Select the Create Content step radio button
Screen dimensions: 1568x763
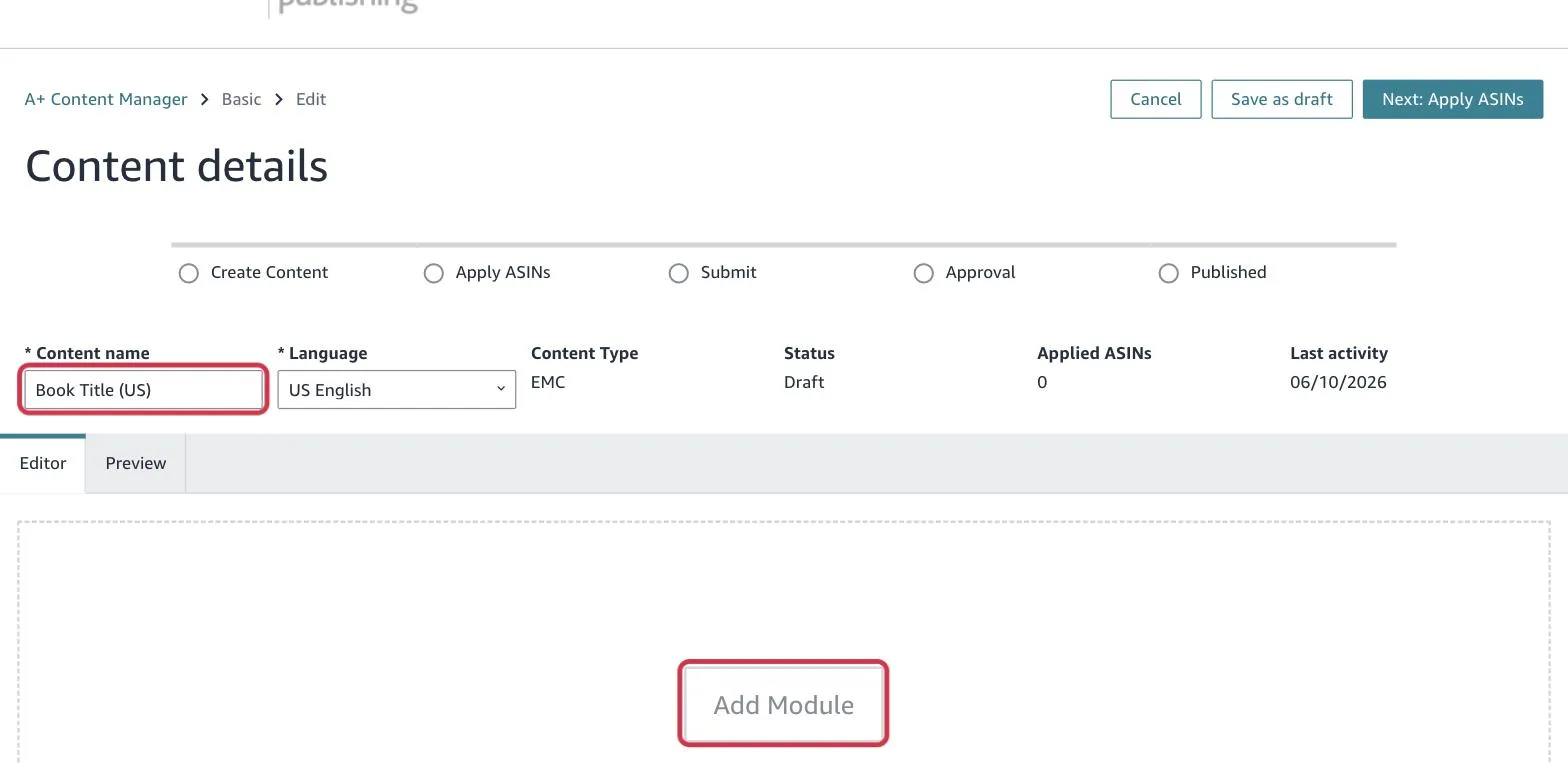pyautogui.click(x=189, y=273)
